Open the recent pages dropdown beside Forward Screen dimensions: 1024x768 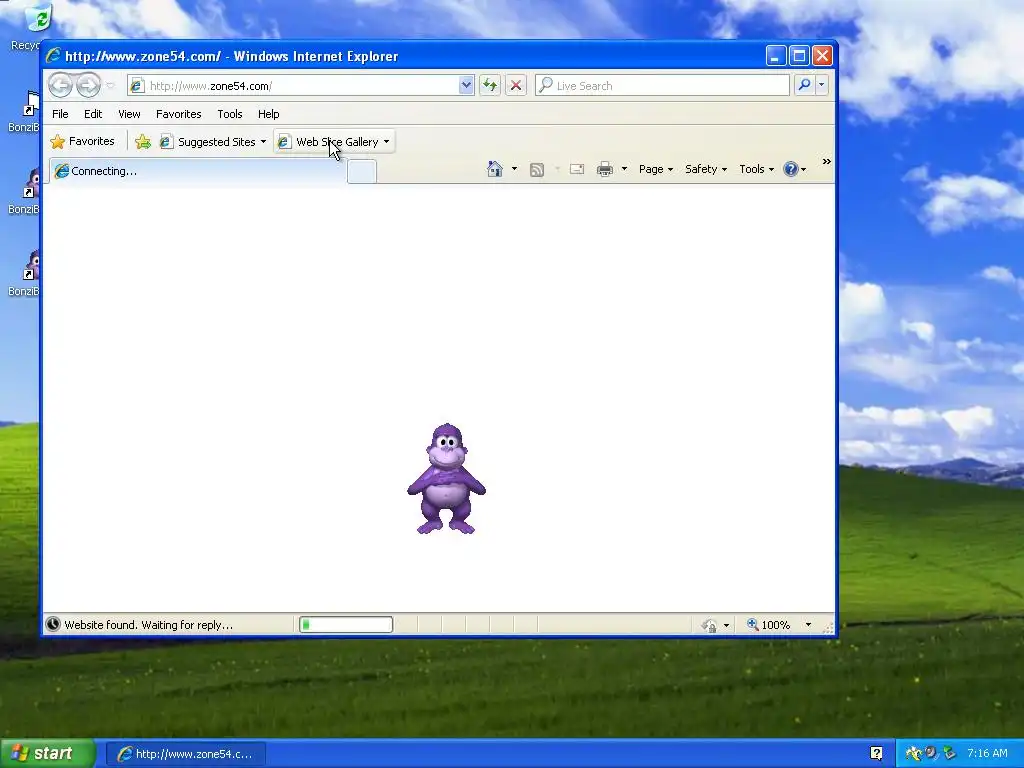point(110,86)
